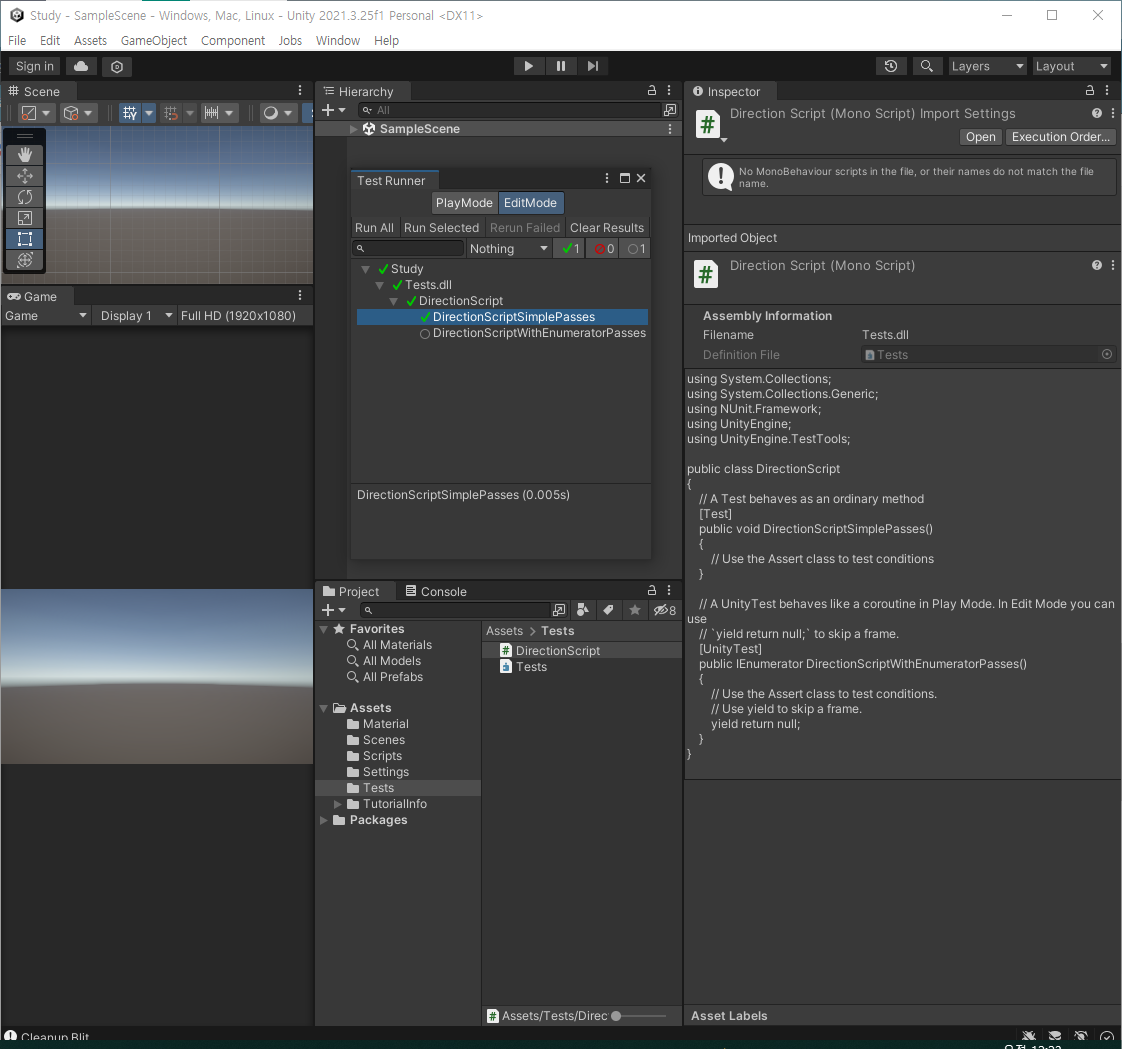The height and width of the screenshot is (1049, 1122).
Task: Open the Game view mode dropdown
Action: point(46,316)
